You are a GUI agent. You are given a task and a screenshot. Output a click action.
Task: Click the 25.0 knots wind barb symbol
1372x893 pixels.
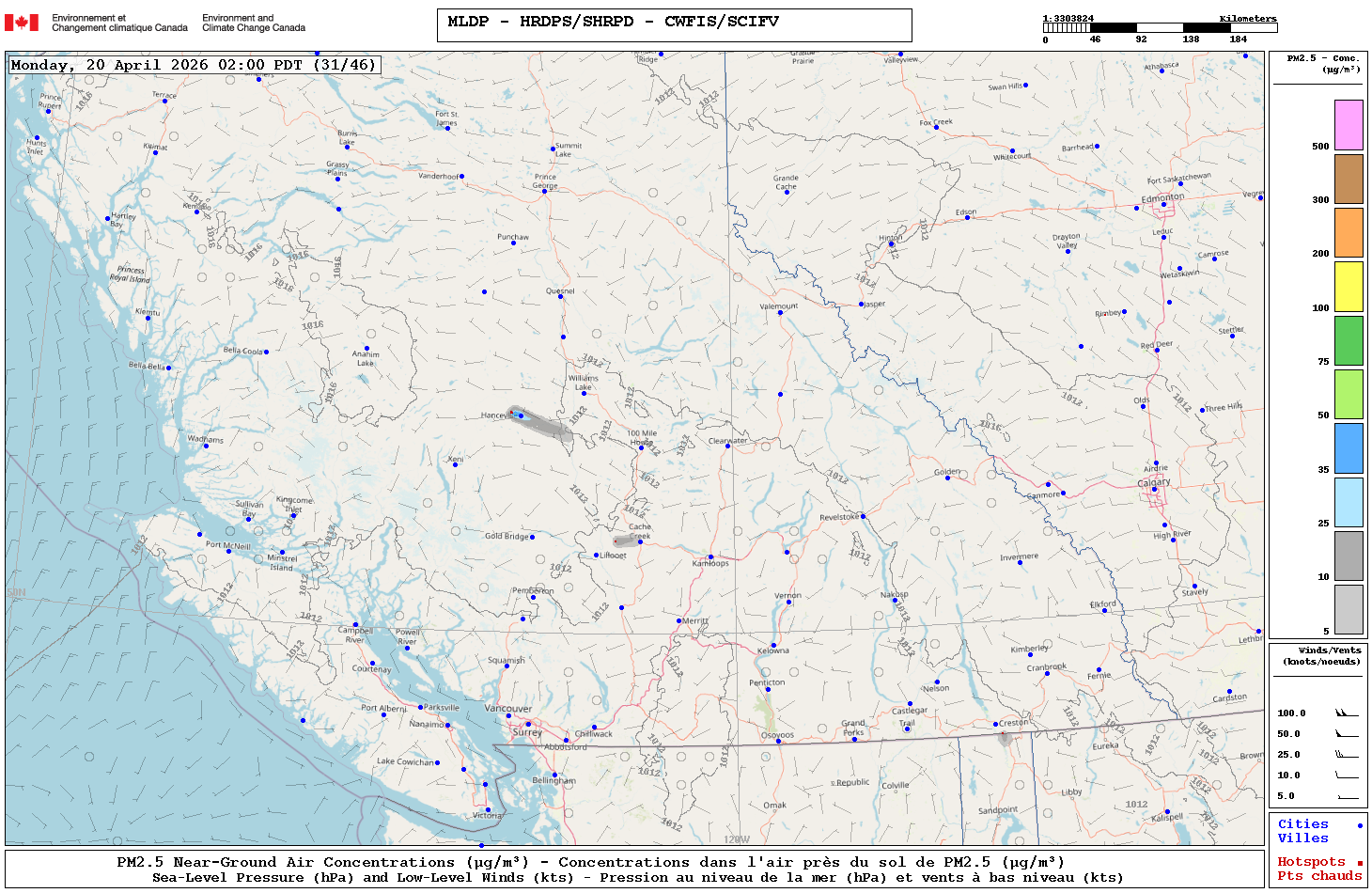pyautogui.click(x=1346, y=755)
